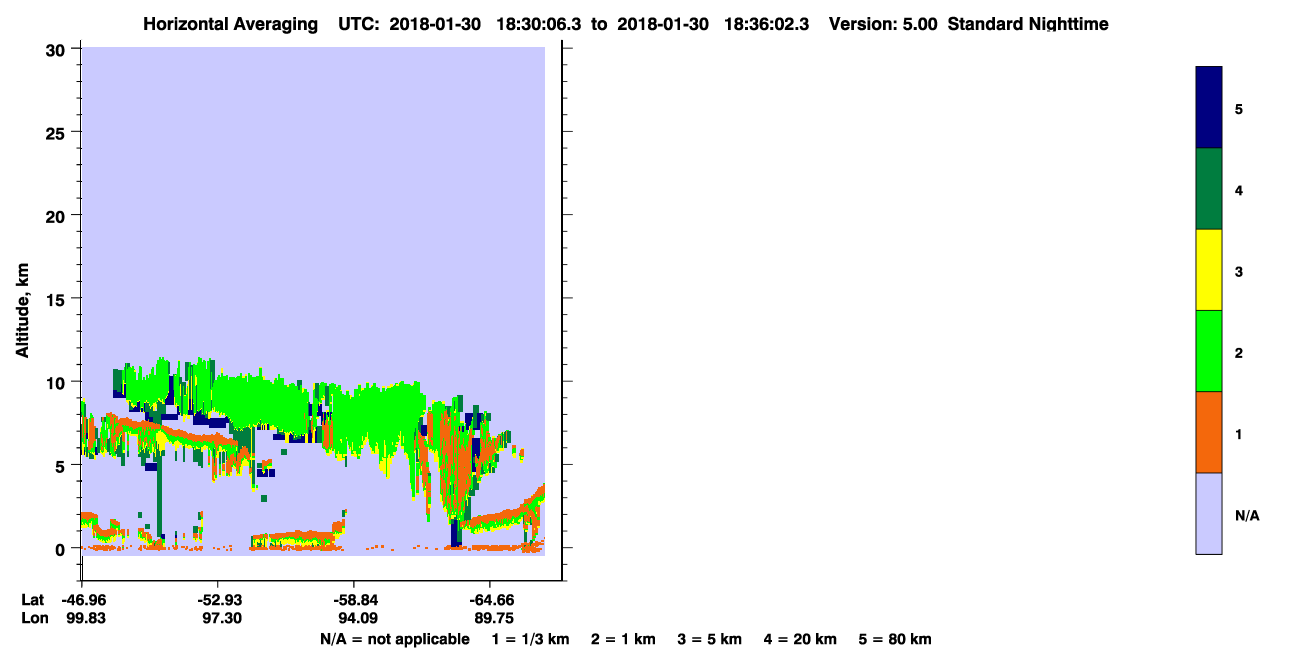This screenshot has height=667, width=1300.
Task: Click the legend text '4 = 20 km'
Action: point(801,639)
